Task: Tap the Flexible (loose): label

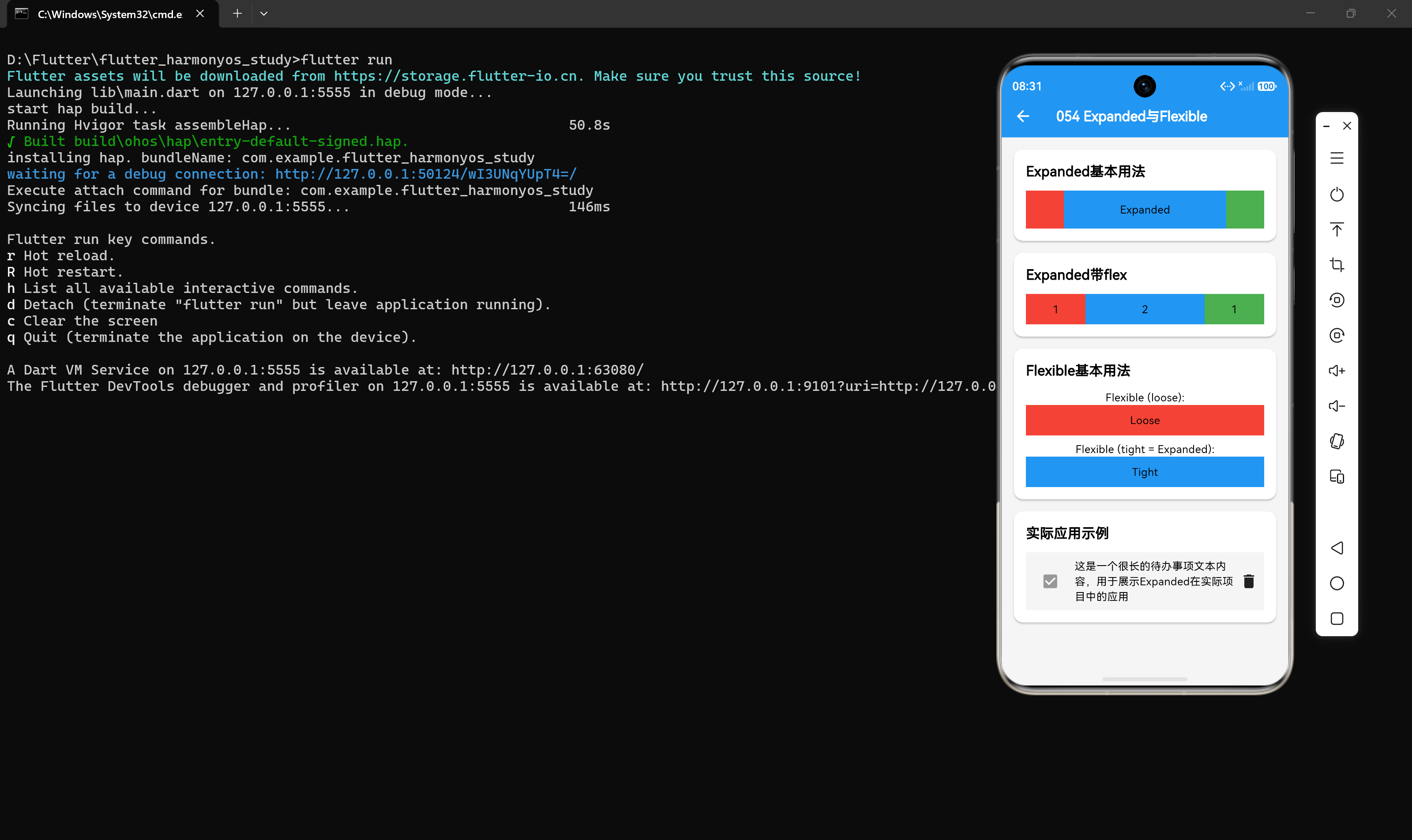Action: click(1145, 397)
